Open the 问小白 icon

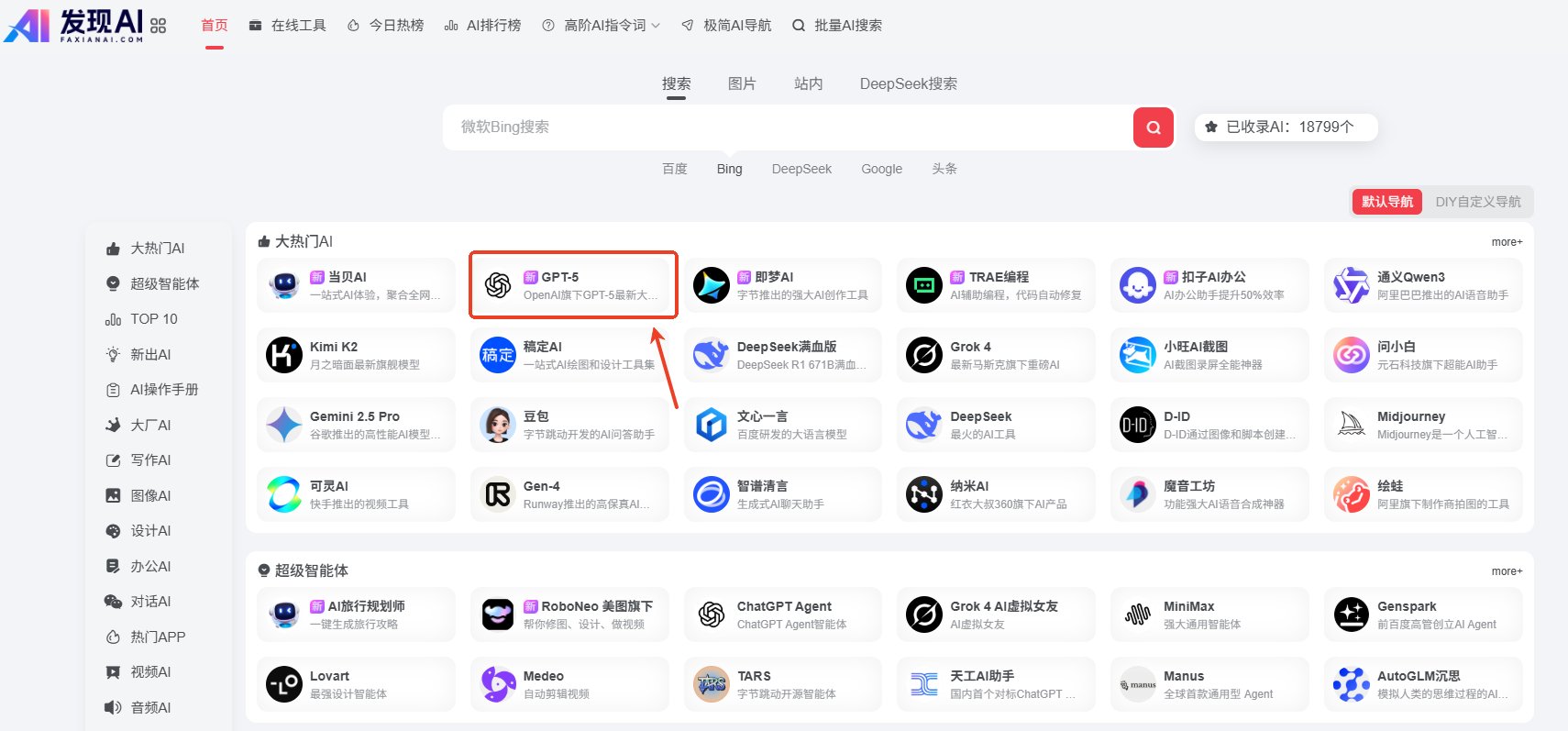[x=1352, y=355]
